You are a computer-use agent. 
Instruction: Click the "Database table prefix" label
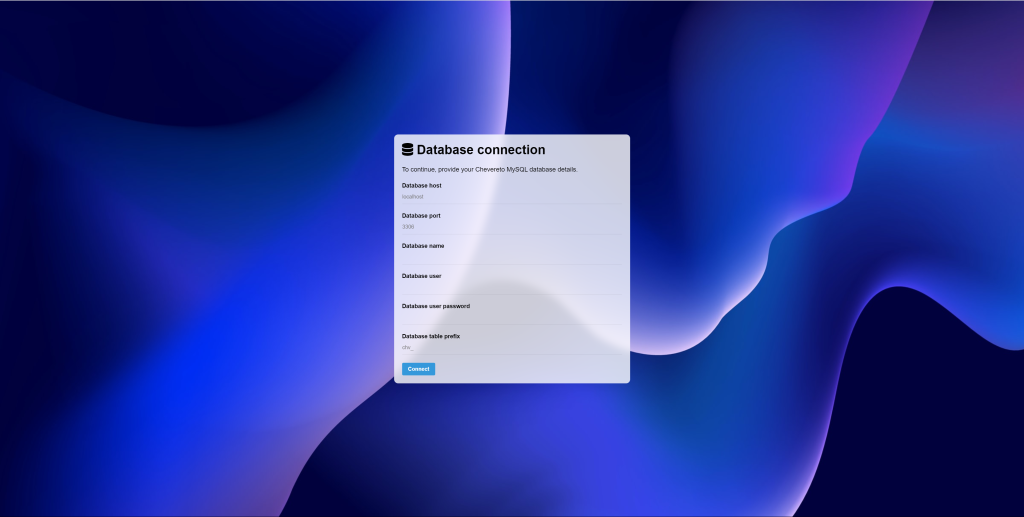pyautogui.click(x=431, y=336)
